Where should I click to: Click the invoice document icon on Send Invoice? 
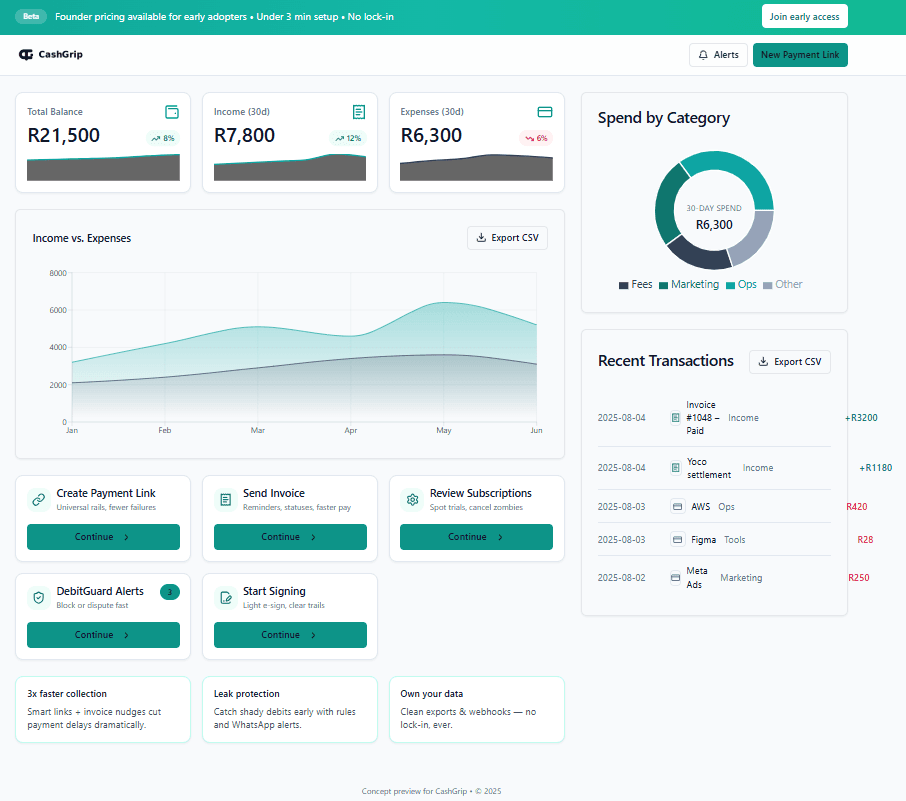pyautogui.click(x=225, y=498)
